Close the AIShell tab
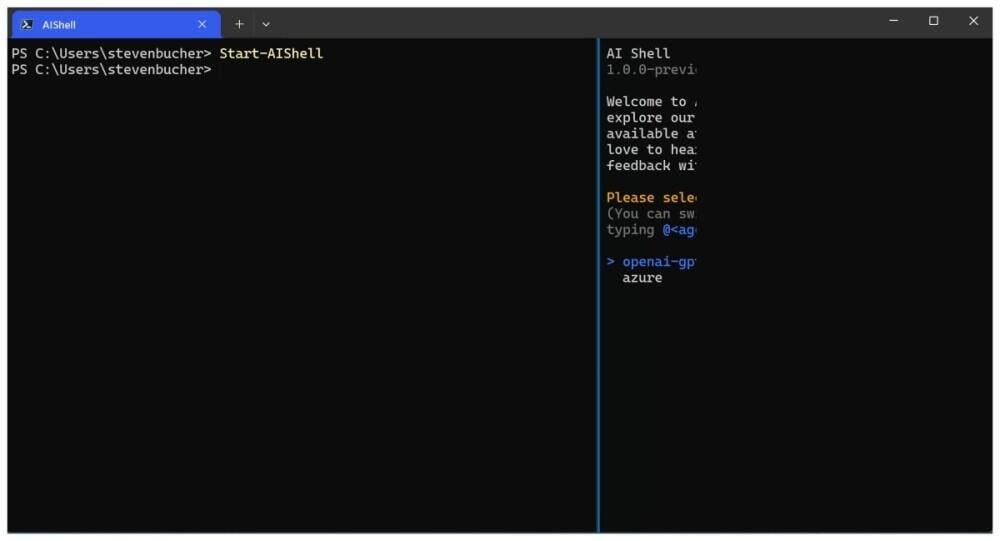 202,24
